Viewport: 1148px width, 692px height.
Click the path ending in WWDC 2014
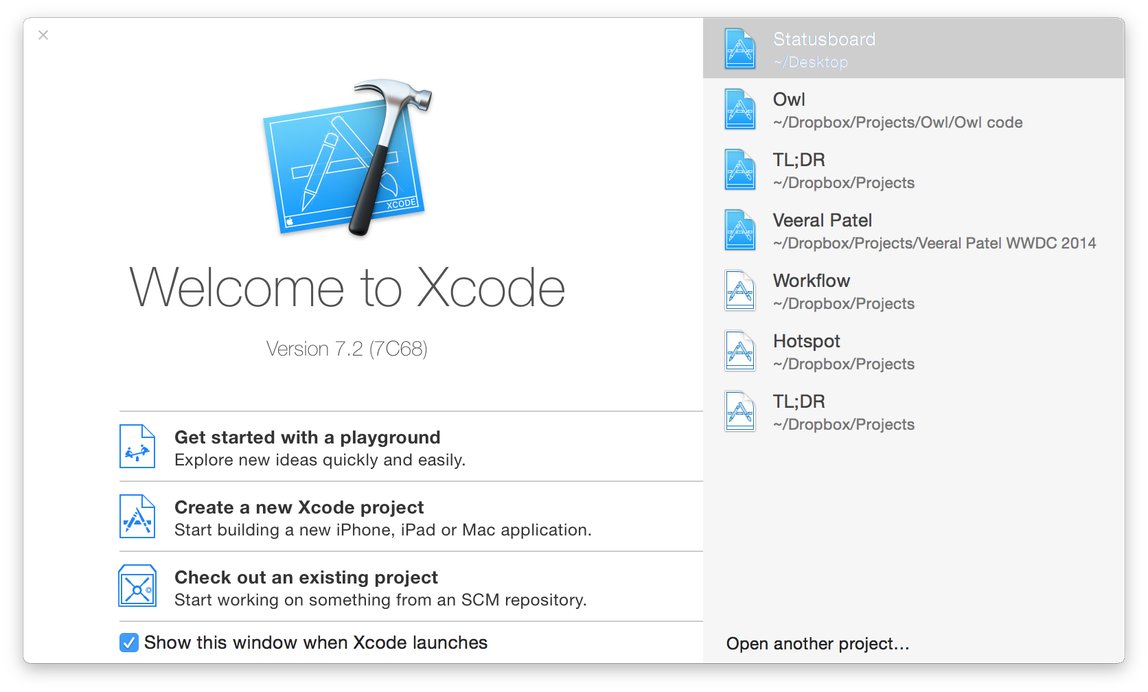tap(934, 243)
